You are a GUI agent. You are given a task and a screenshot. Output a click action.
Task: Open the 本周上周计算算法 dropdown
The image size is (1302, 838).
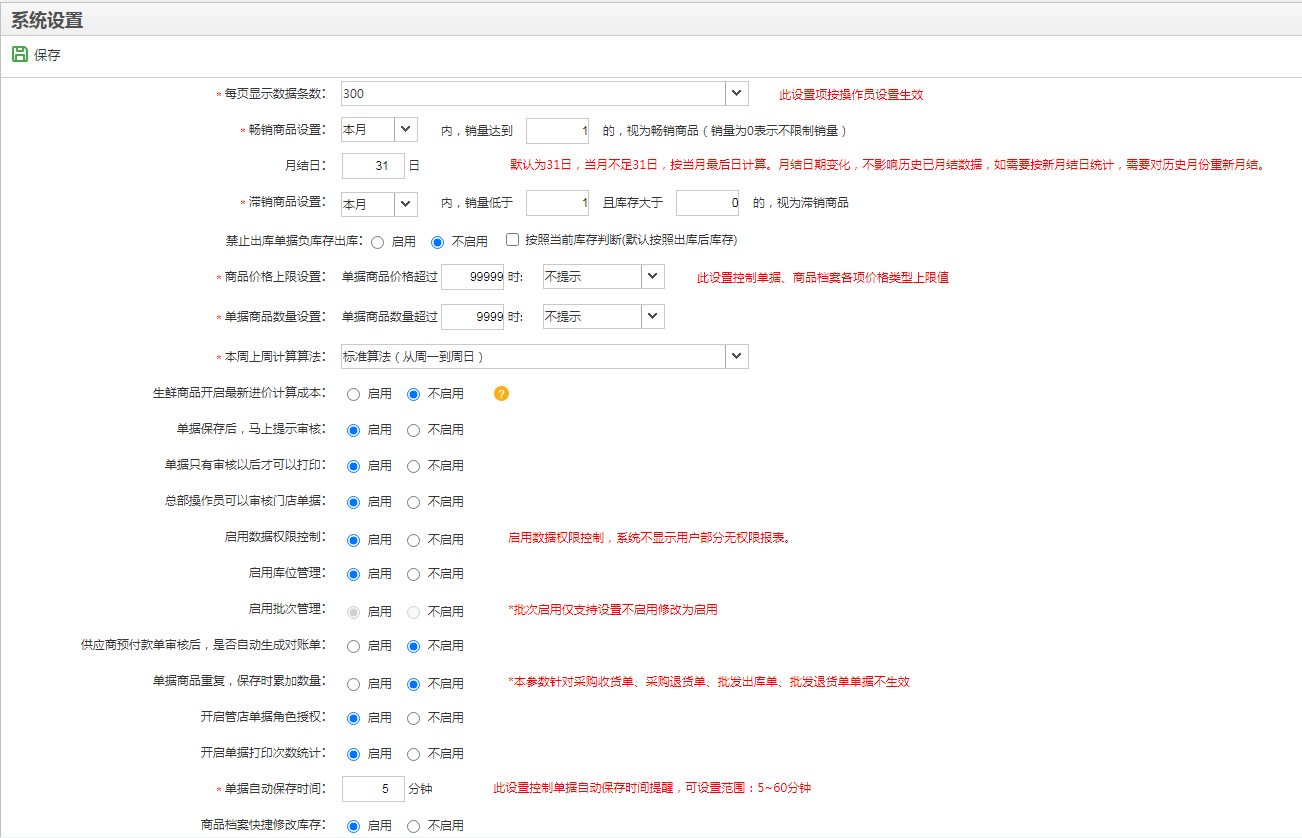pyautogui.click(x=737, y=356)
